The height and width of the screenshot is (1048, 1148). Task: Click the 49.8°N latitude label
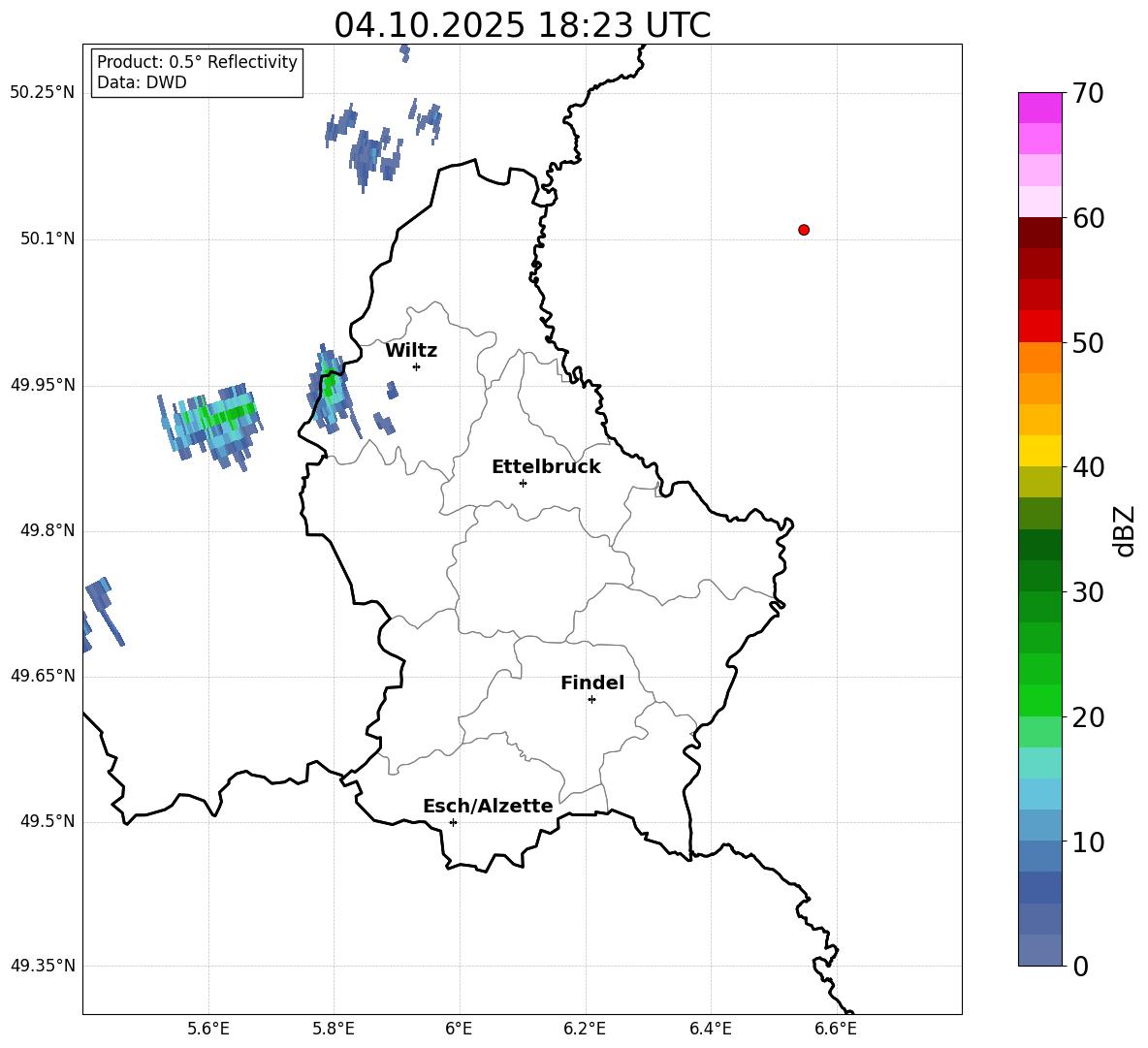click(x=48, y=530)
